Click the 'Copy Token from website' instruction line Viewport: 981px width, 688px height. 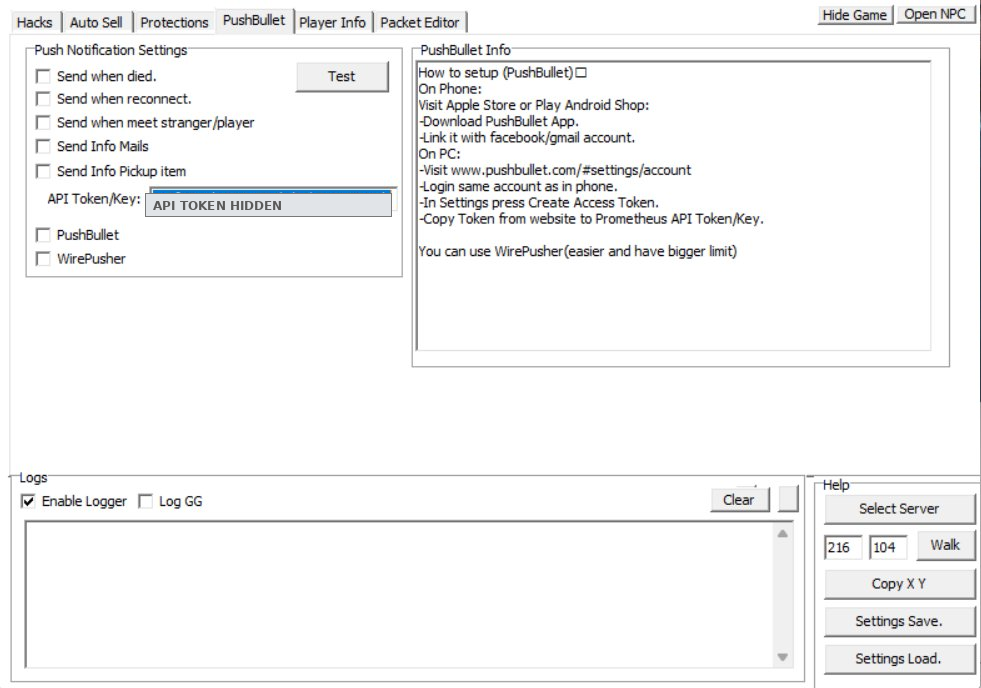pyautogui.click(x=591, y=219)
